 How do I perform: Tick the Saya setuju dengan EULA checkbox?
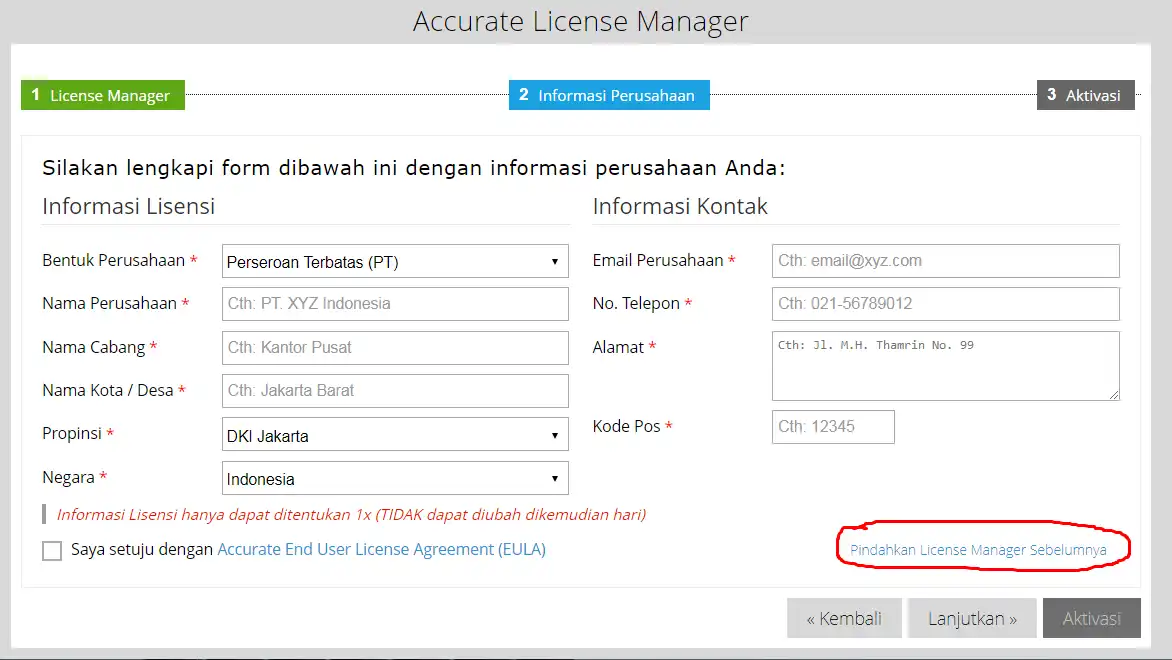click(x=52, y=551)
